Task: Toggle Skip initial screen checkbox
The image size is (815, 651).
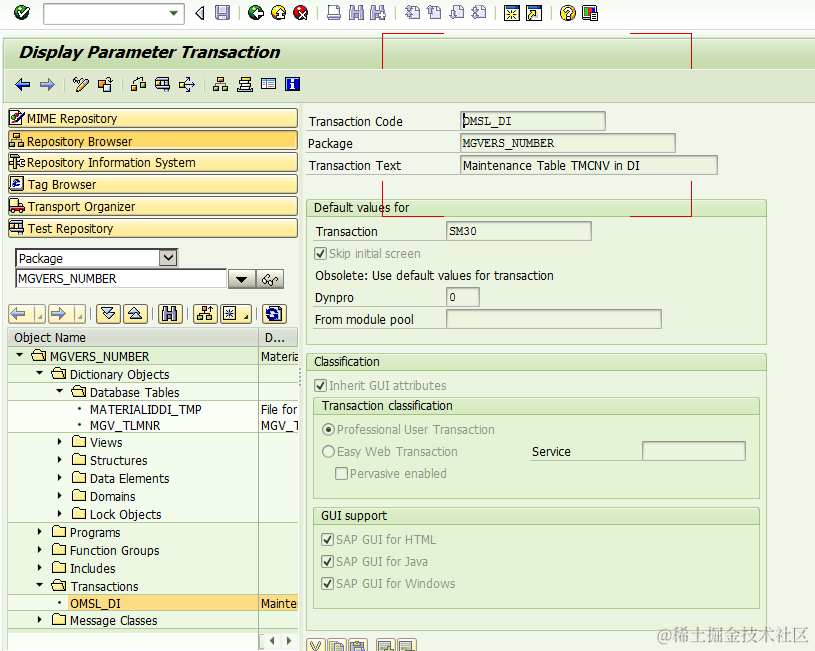Action: [321, 254]
